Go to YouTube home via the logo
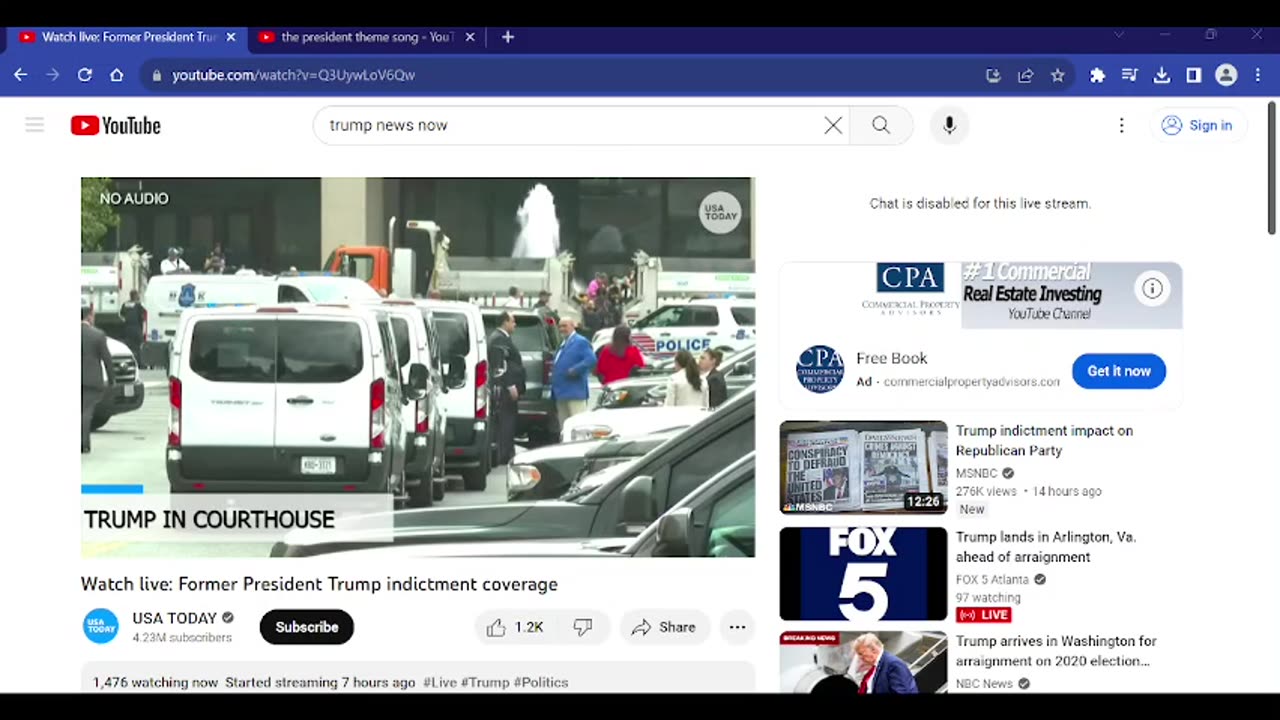The image size is (1280, 720). pos(116,125)
